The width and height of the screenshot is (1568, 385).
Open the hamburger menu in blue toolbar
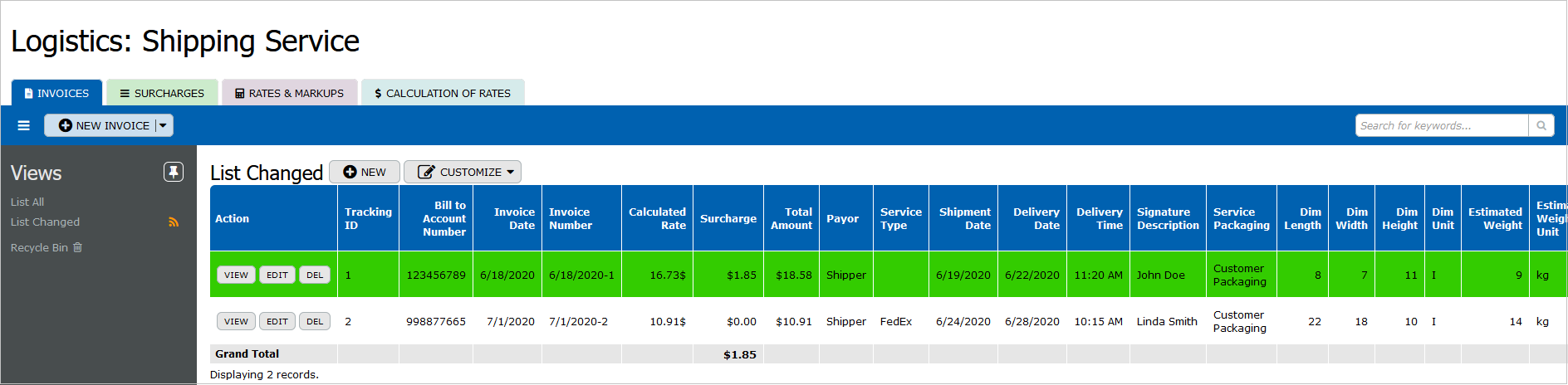pyautogui.click(x=23, y=125)
